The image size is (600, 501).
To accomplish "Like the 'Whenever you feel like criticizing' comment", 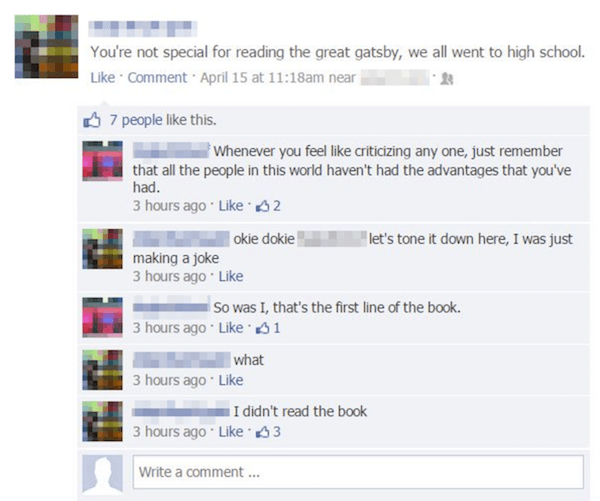I will [x=231, y=206].
